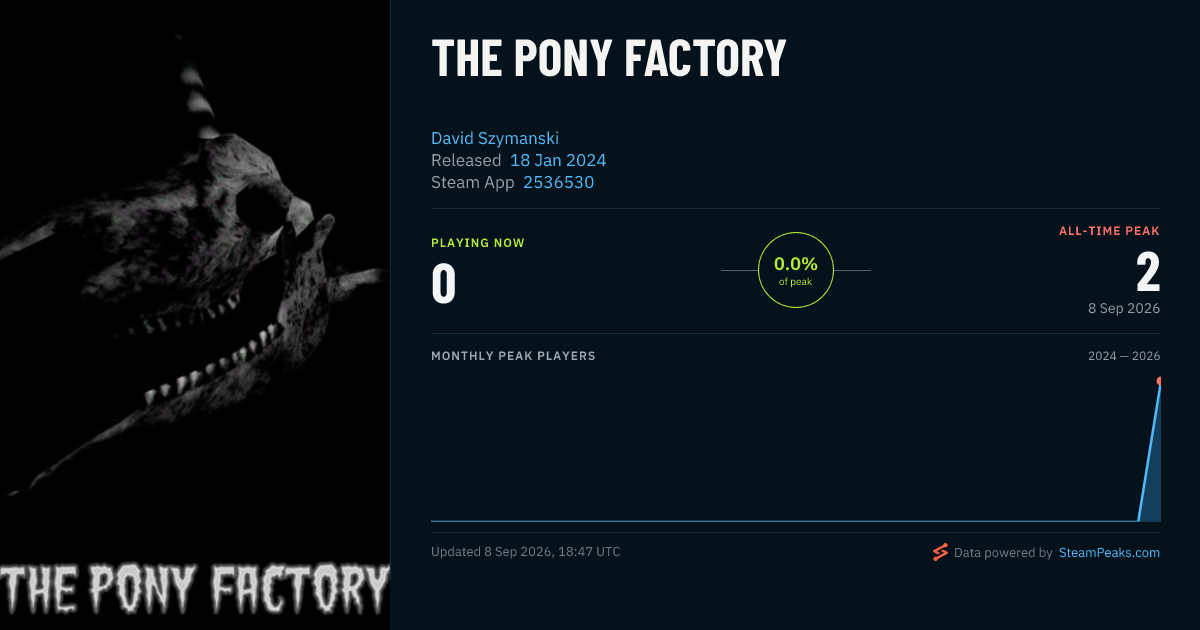Click The Pony Factory cover art
The height and width of the screenshot is (630, 1200).
pos(195,315)
